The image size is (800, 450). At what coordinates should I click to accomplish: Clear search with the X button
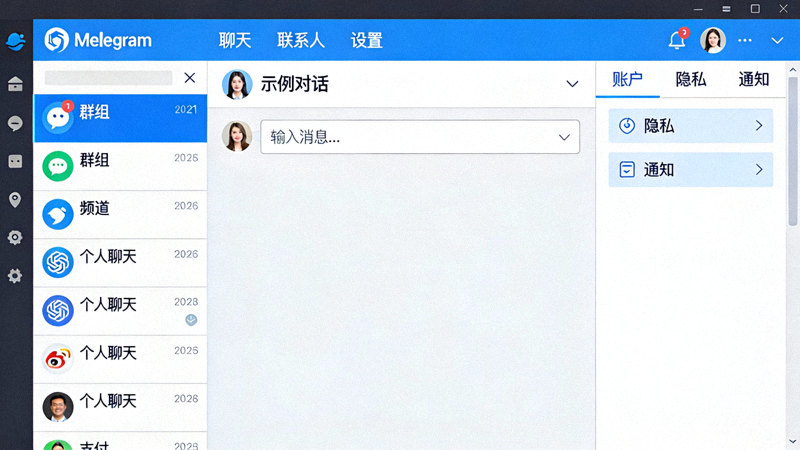coord(190,78)
